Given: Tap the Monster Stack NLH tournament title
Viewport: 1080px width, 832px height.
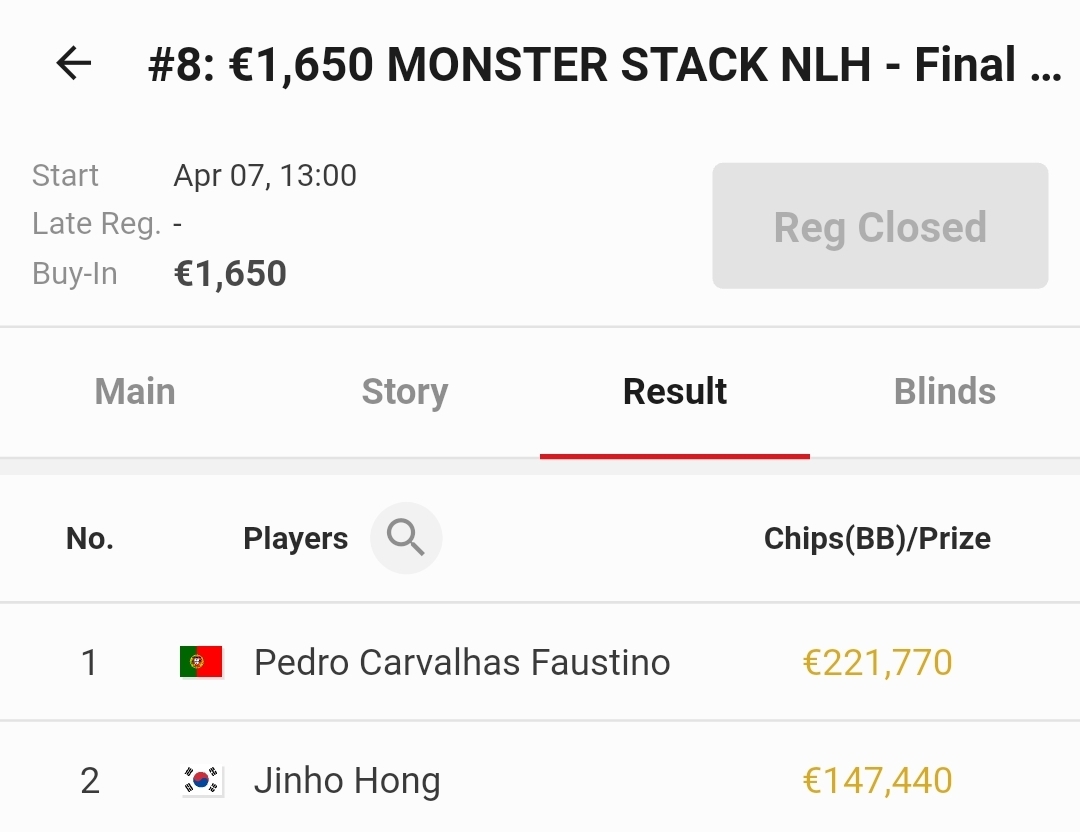Looking at the screenshot, I should (604, 66).
